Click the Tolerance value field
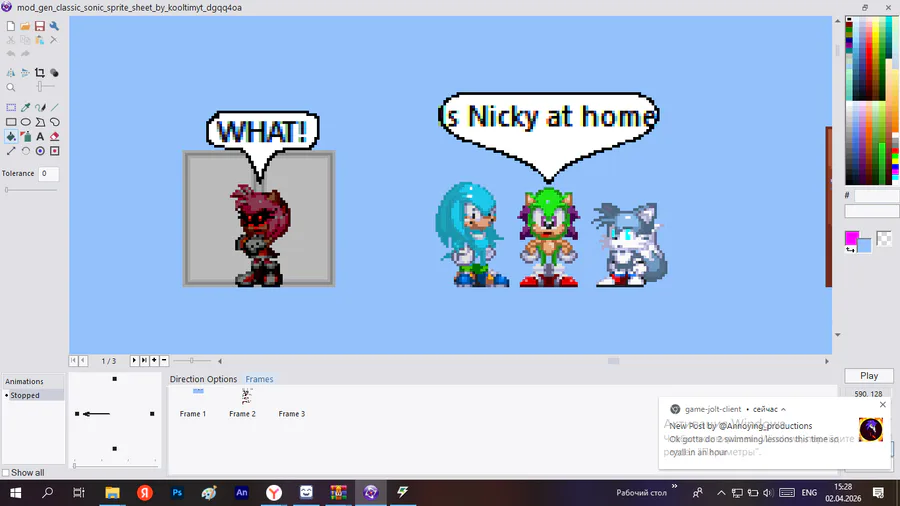This screenshot has width=900, height=506. [49, 173]
